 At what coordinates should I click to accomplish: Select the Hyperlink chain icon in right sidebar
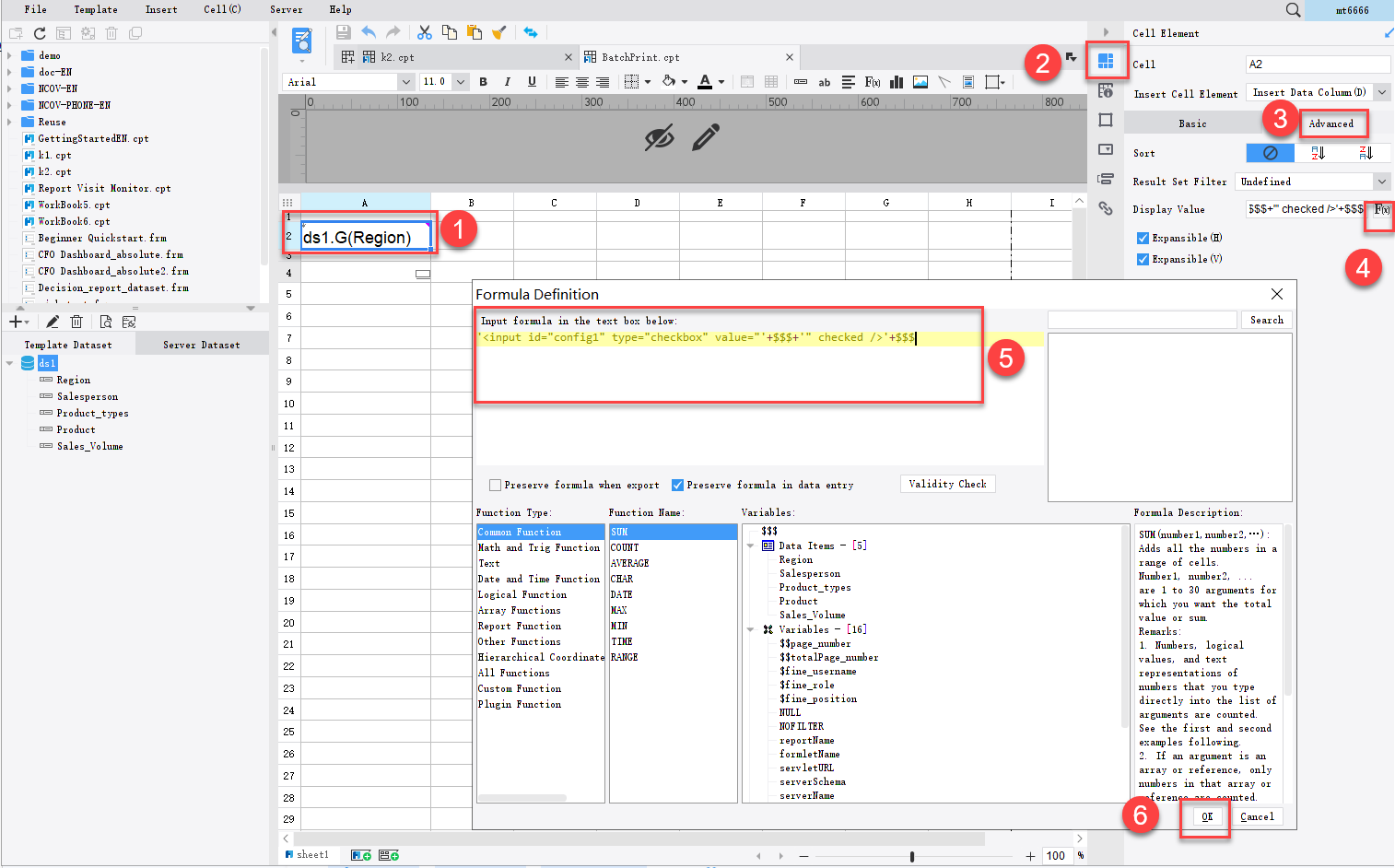(x=1106, y=209)
